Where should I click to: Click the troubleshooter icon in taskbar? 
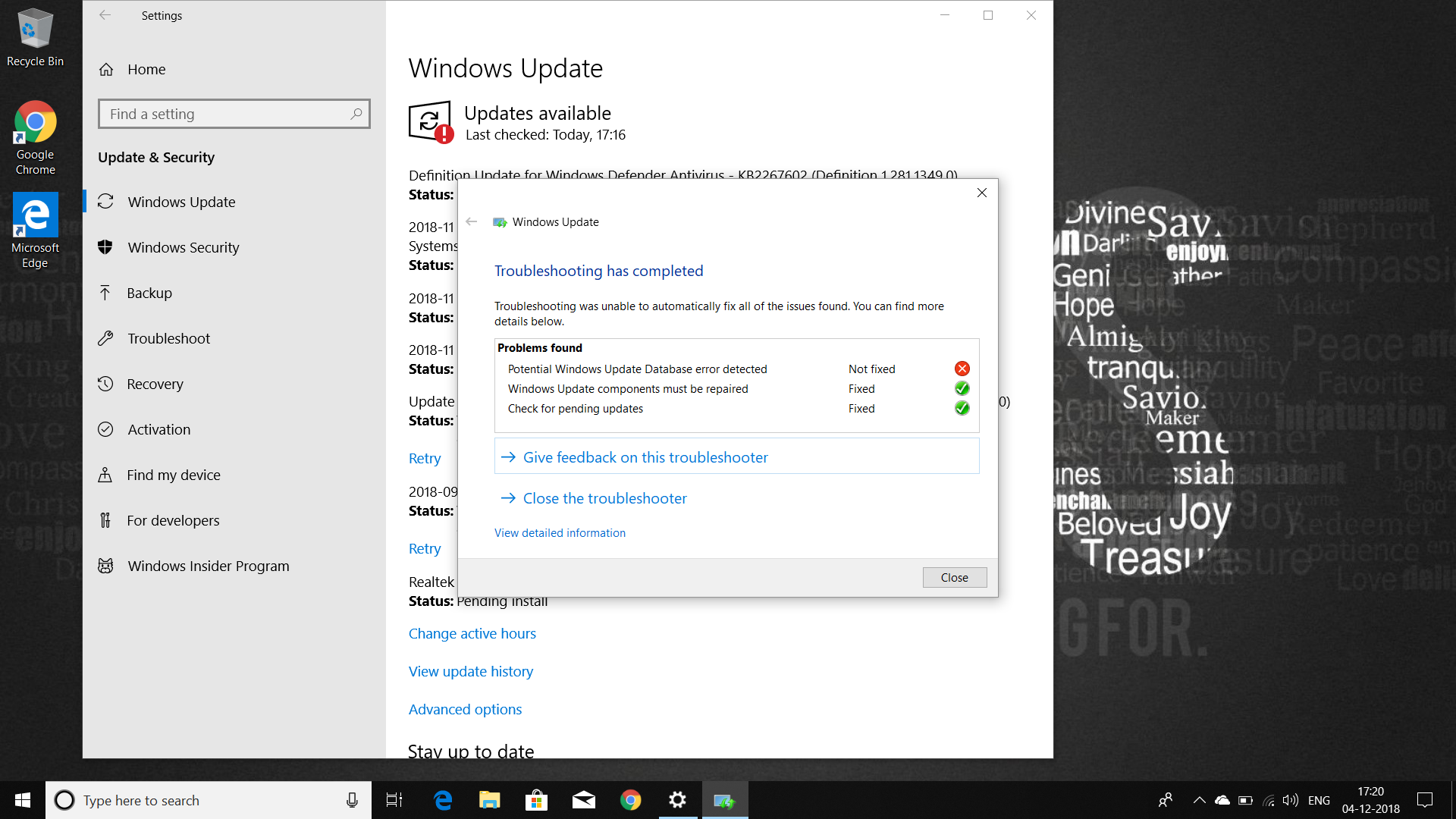pos(725,800)
